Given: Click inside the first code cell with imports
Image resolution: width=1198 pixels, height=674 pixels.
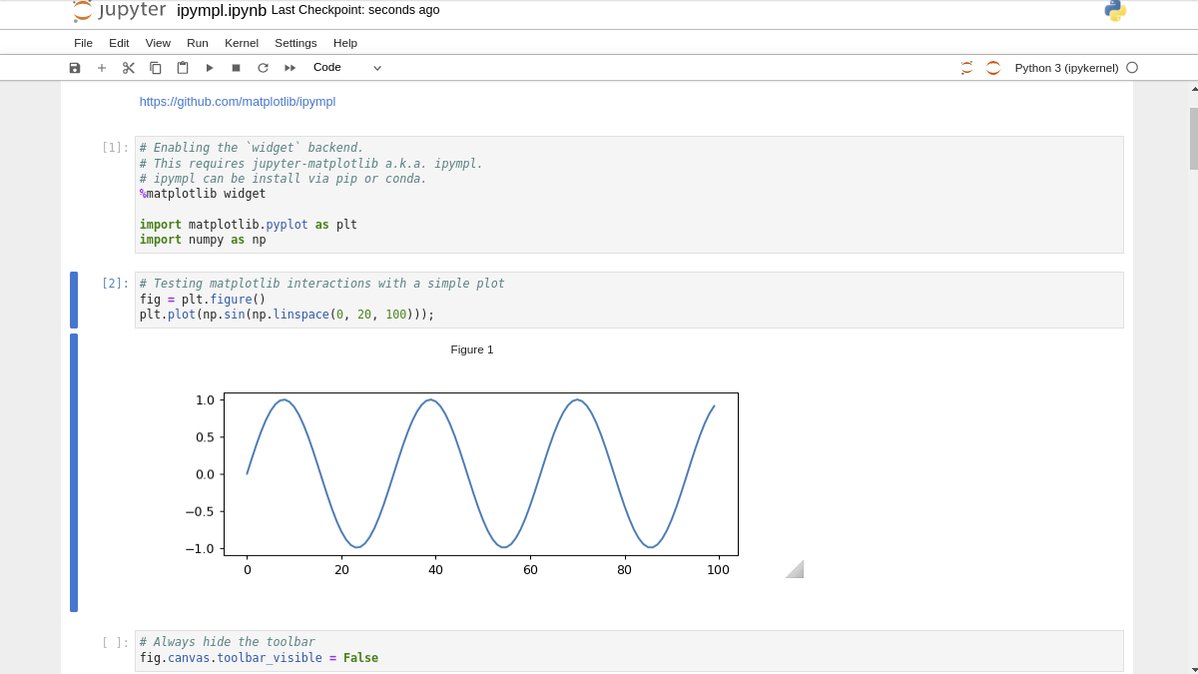Looking at the screenshot, I should [x=629, y=194].
